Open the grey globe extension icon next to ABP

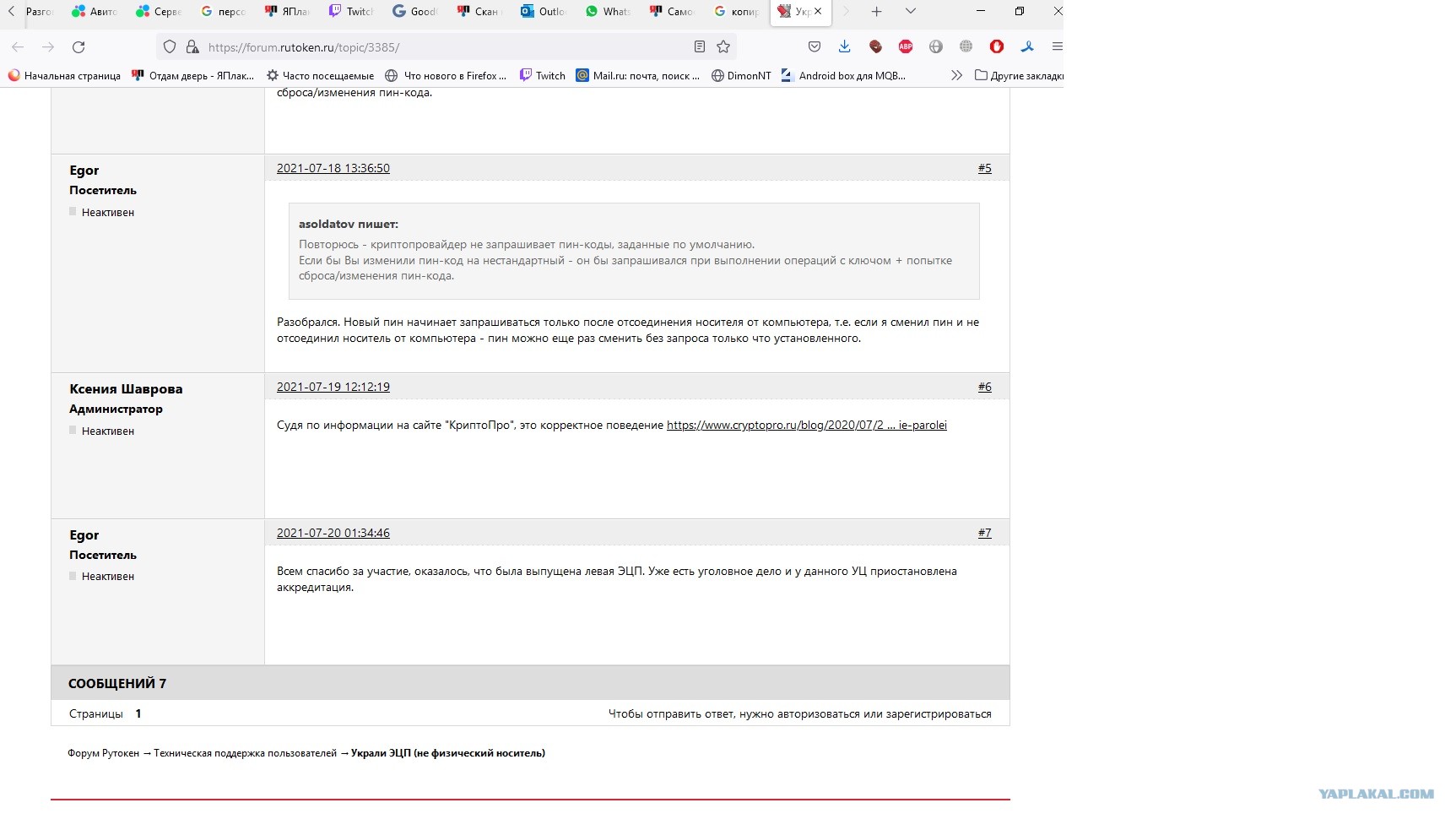[x=936, y=47]
